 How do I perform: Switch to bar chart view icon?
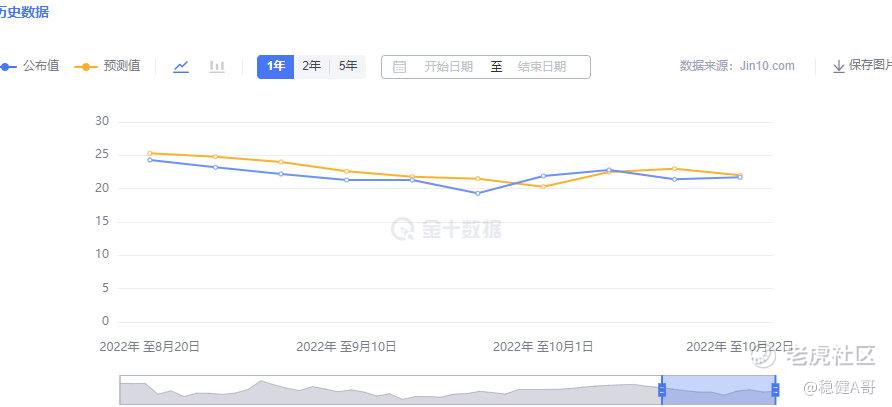click(x=217, y=67)
